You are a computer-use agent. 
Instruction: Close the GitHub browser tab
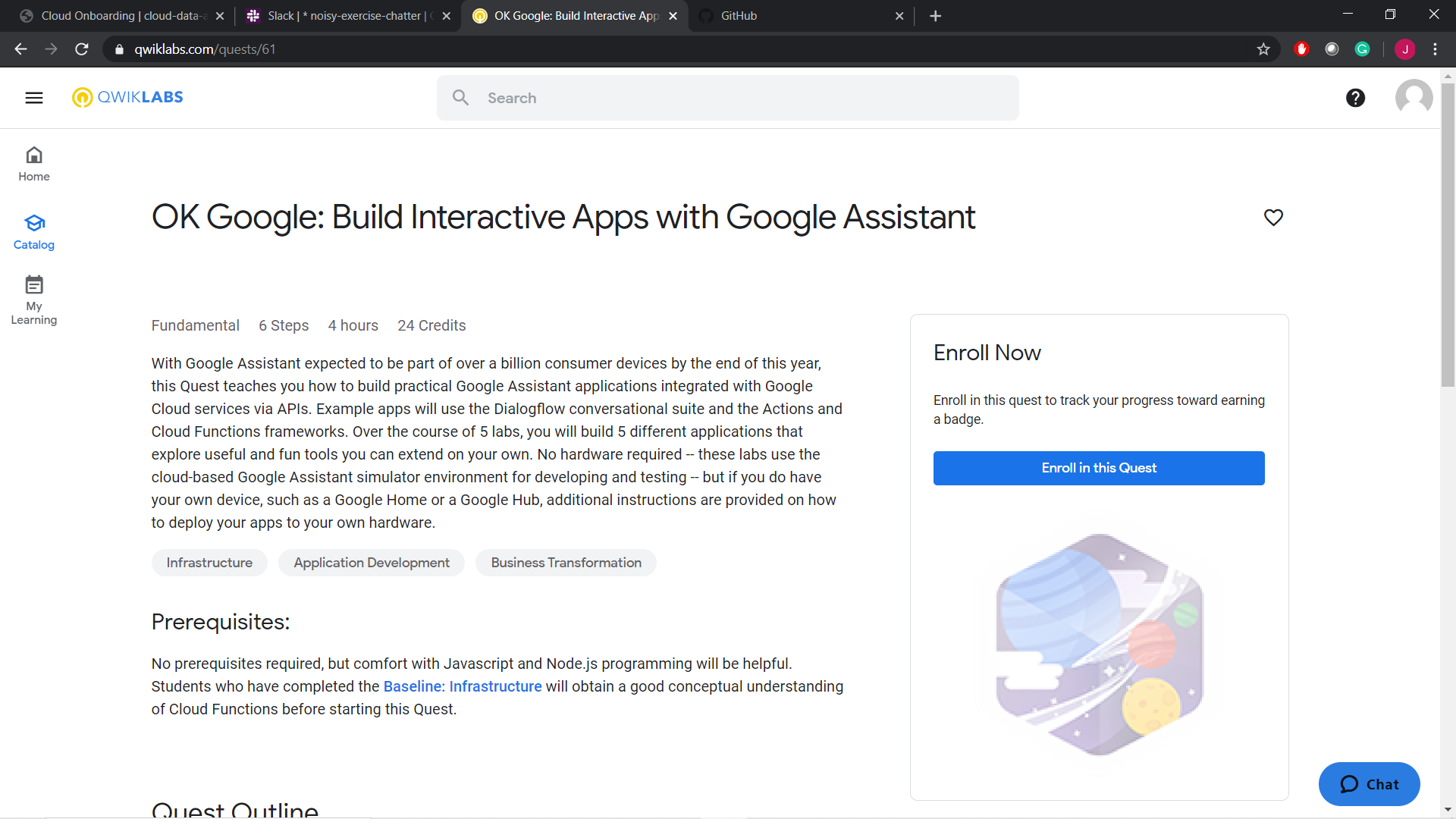(x=899, y=16)
